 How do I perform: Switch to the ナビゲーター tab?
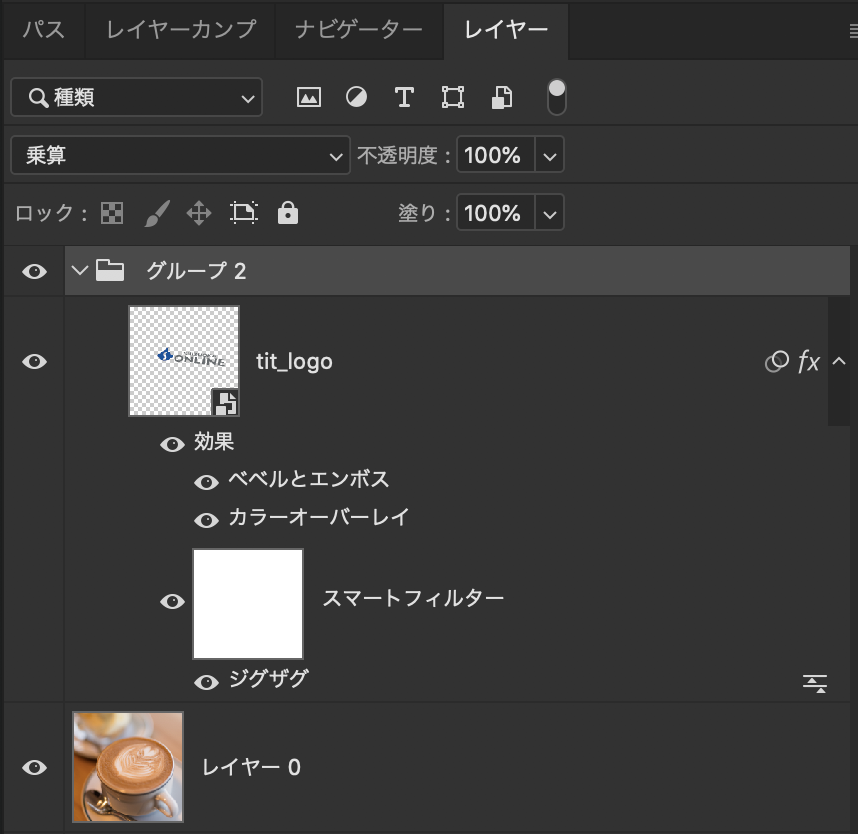click(359, 30)
